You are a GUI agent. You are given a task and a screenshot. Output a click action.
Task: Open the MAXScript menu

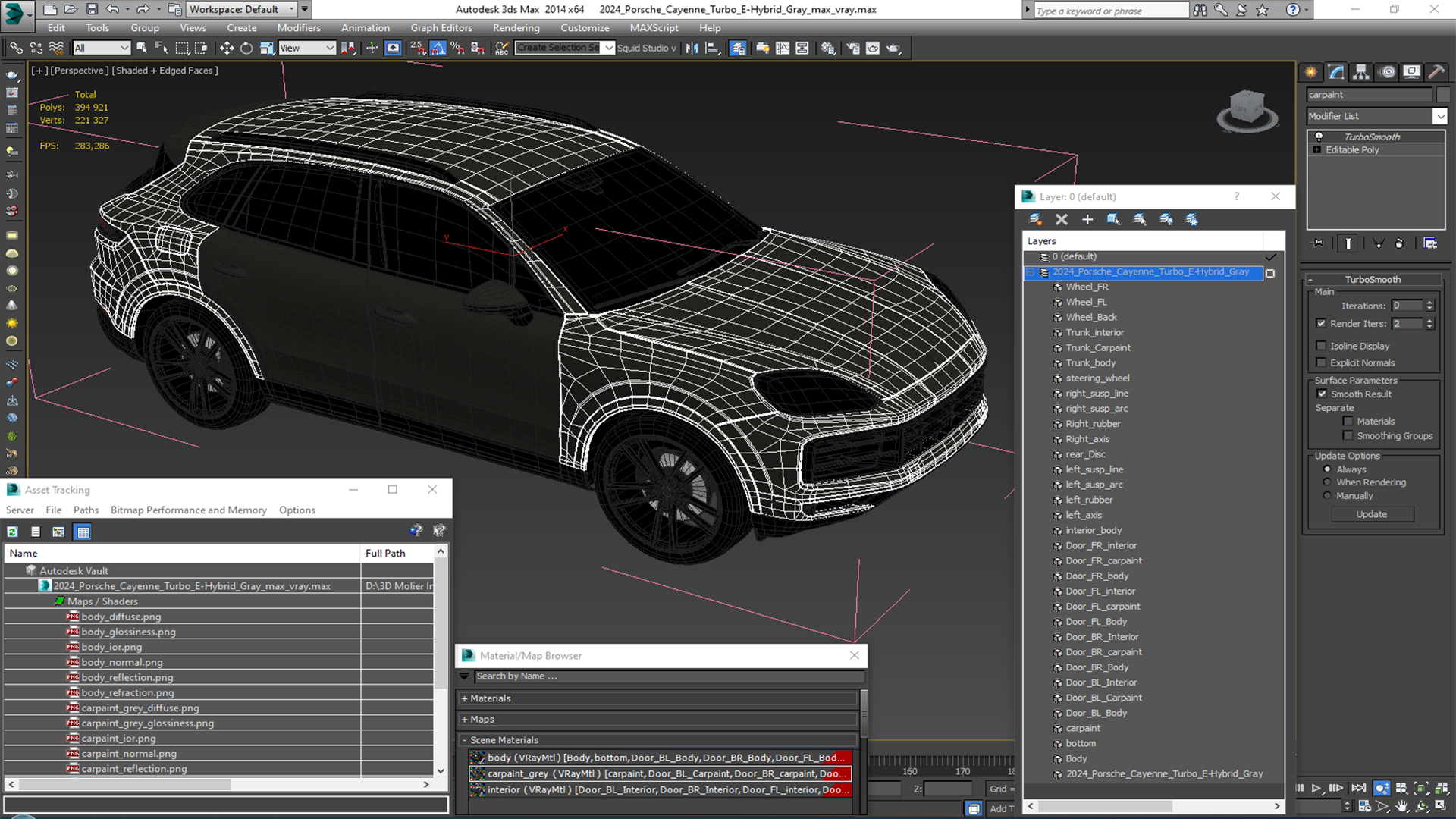[x=654, y=28]
